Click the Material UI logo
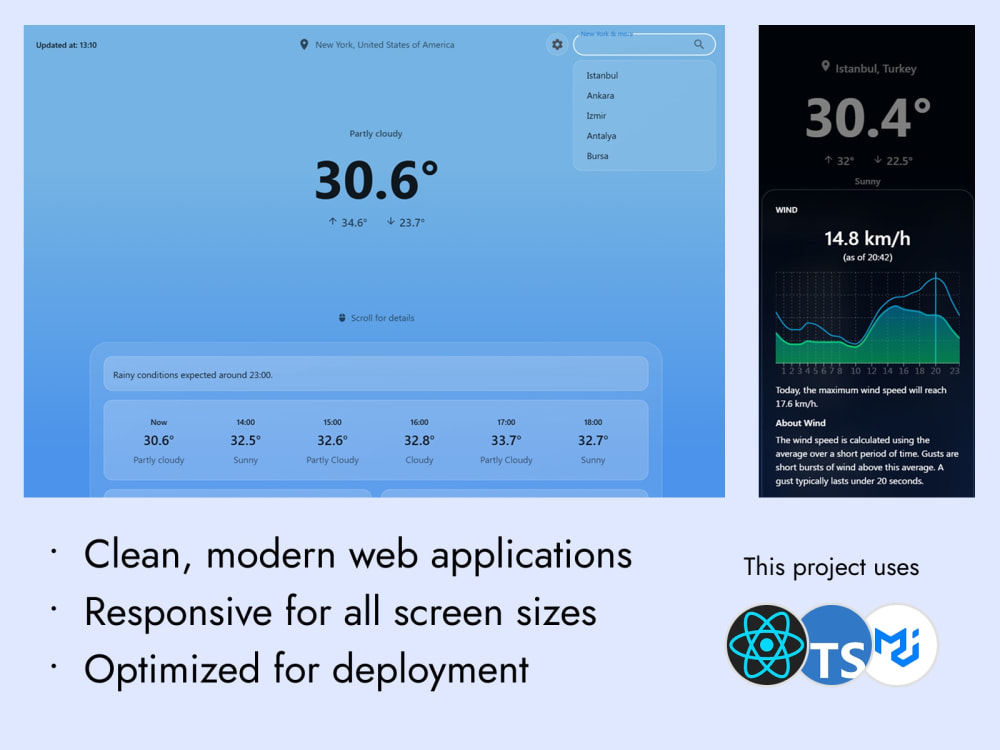Image resolution: width=1000 pixels, height=750 pixels. pyautogui.click(x=899, y=645)
